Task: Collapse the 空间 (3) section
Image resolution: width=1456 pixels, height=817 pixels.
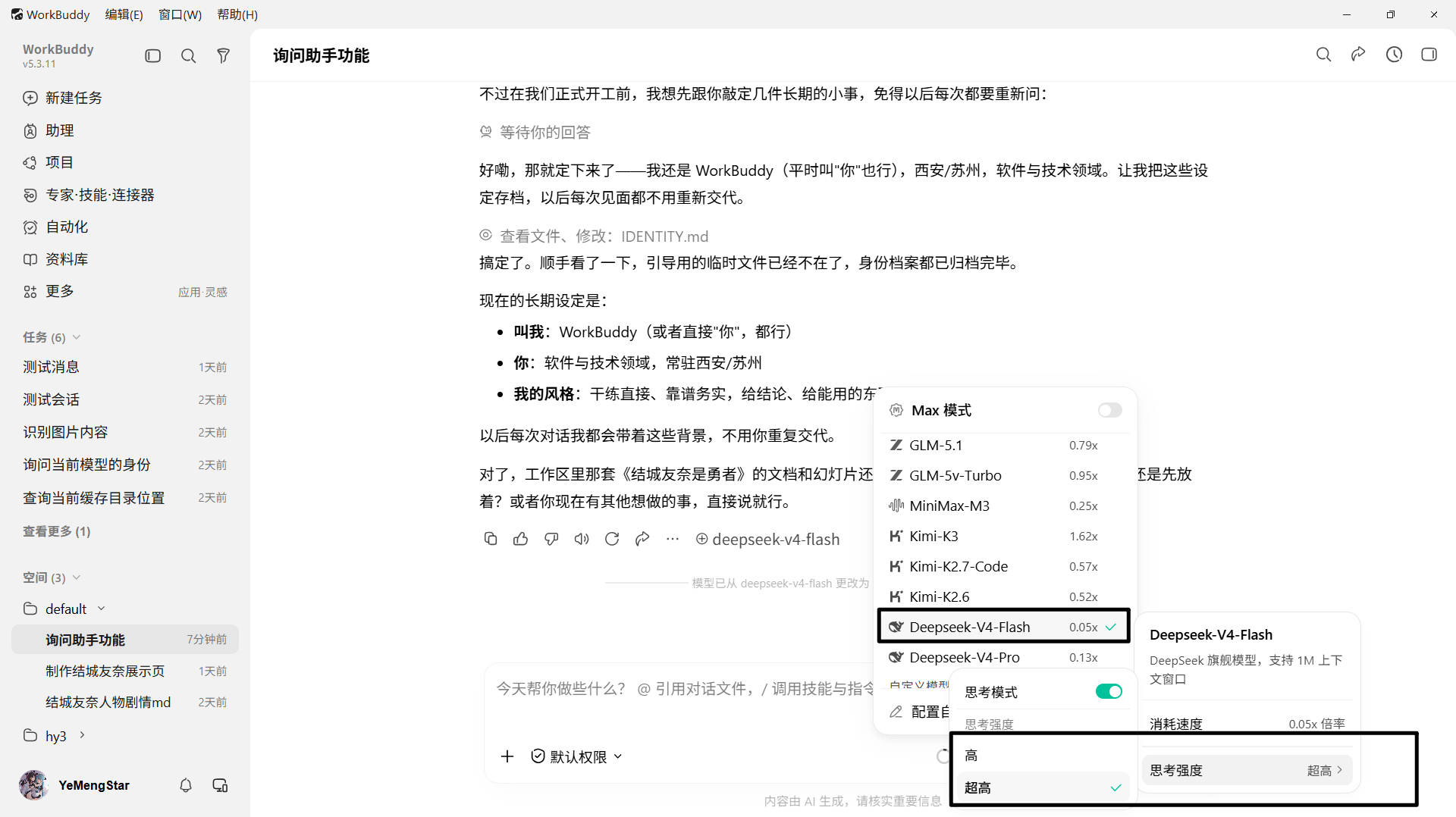Action: tap(52, 578)
